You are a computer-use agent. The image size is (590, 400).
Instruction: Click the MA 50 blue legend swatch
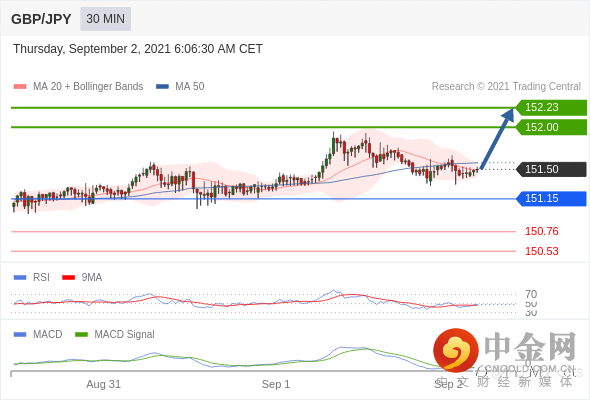click(x=162, y=87)
